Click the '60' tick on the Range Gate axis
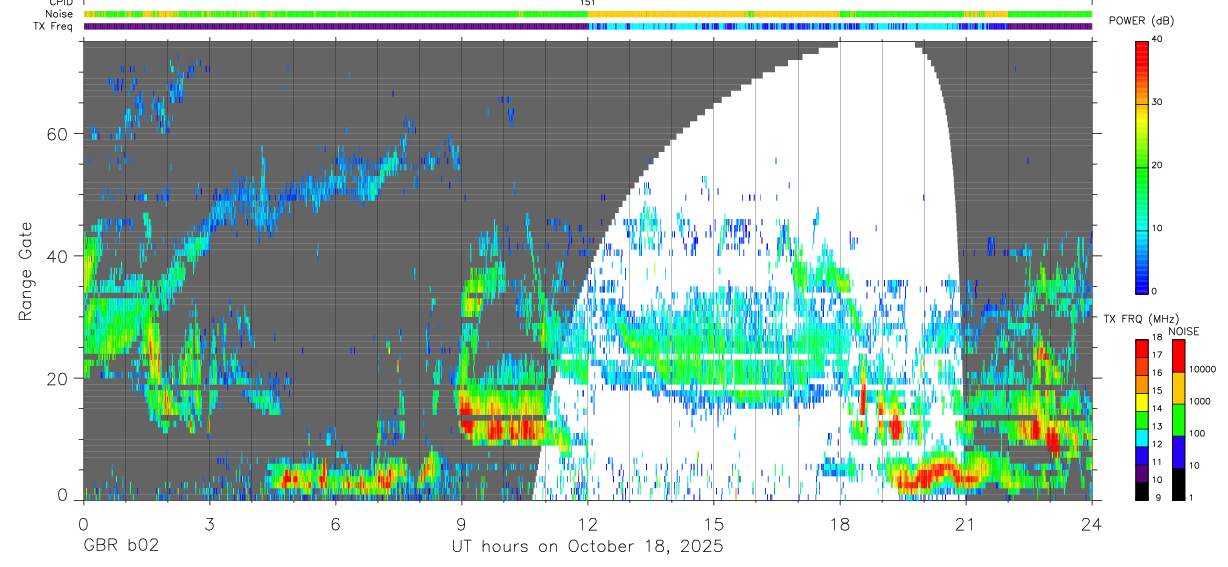 pos(58,134)
